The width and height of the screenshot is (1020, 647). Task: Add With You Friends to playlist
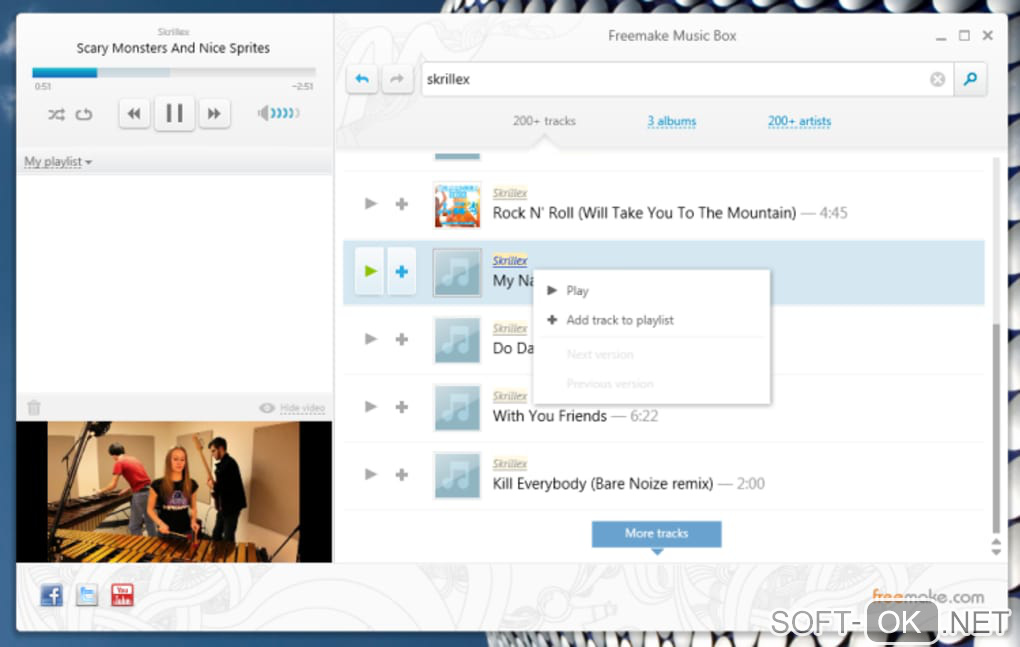pyautogui.click(x=402, y=406)
